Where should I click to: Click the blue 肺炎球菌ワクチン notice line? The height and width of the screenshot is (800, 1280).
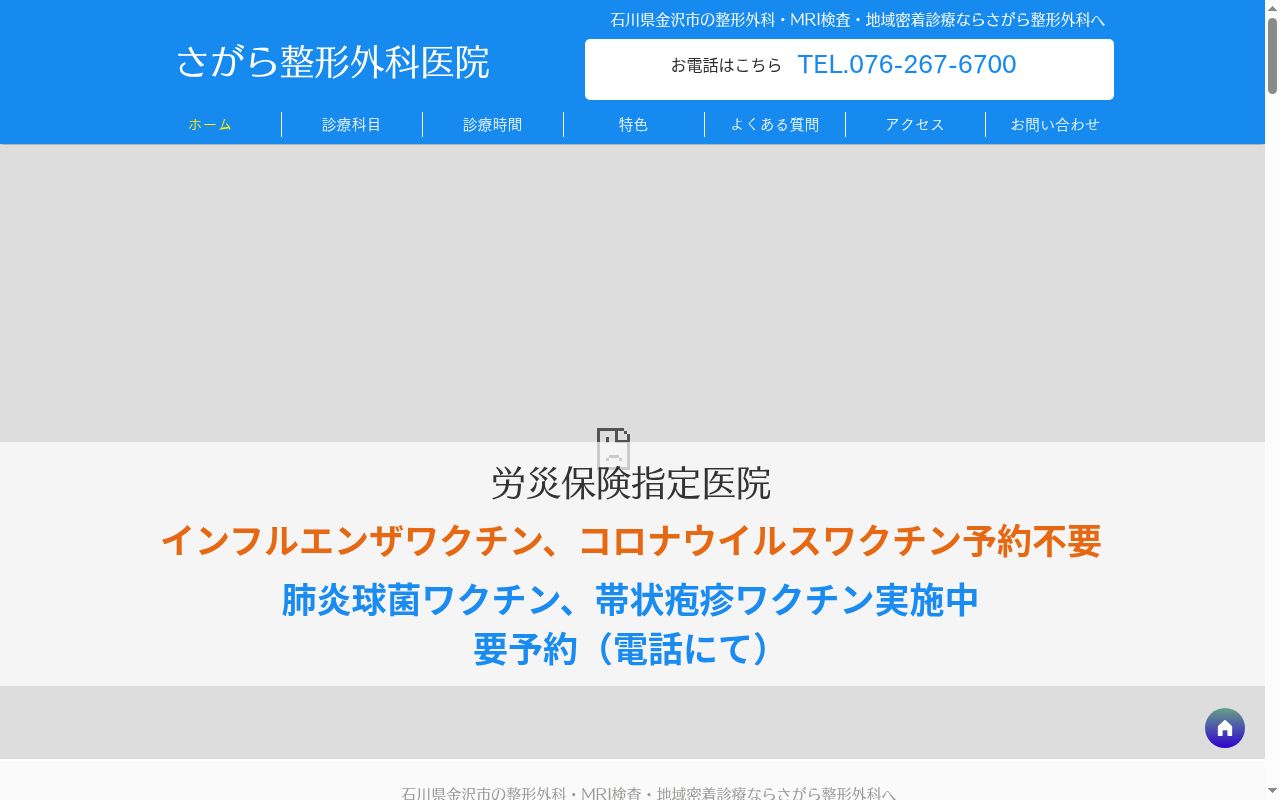coord(630,600)
